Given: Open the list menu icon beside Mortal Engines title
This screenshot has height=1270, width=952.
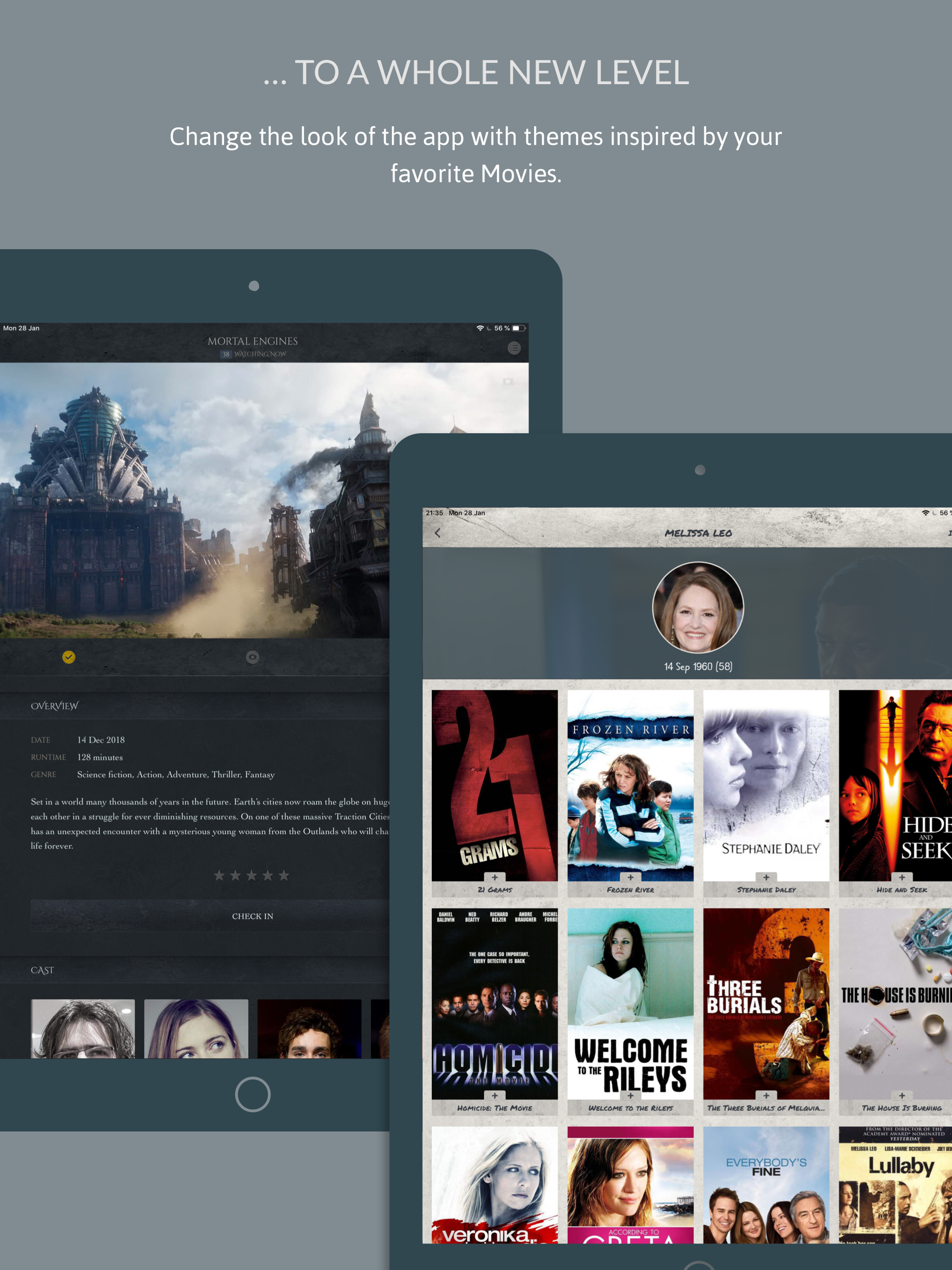Looking at the screenshot, I should point(514,348).
